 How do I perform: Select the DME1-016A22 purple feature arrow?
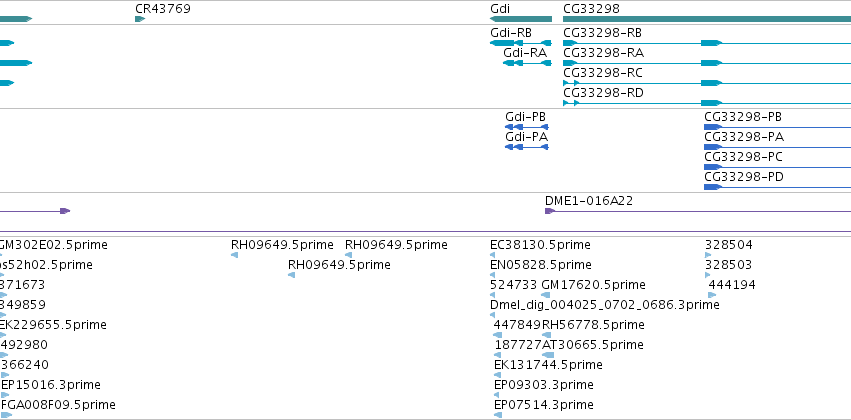550,211
